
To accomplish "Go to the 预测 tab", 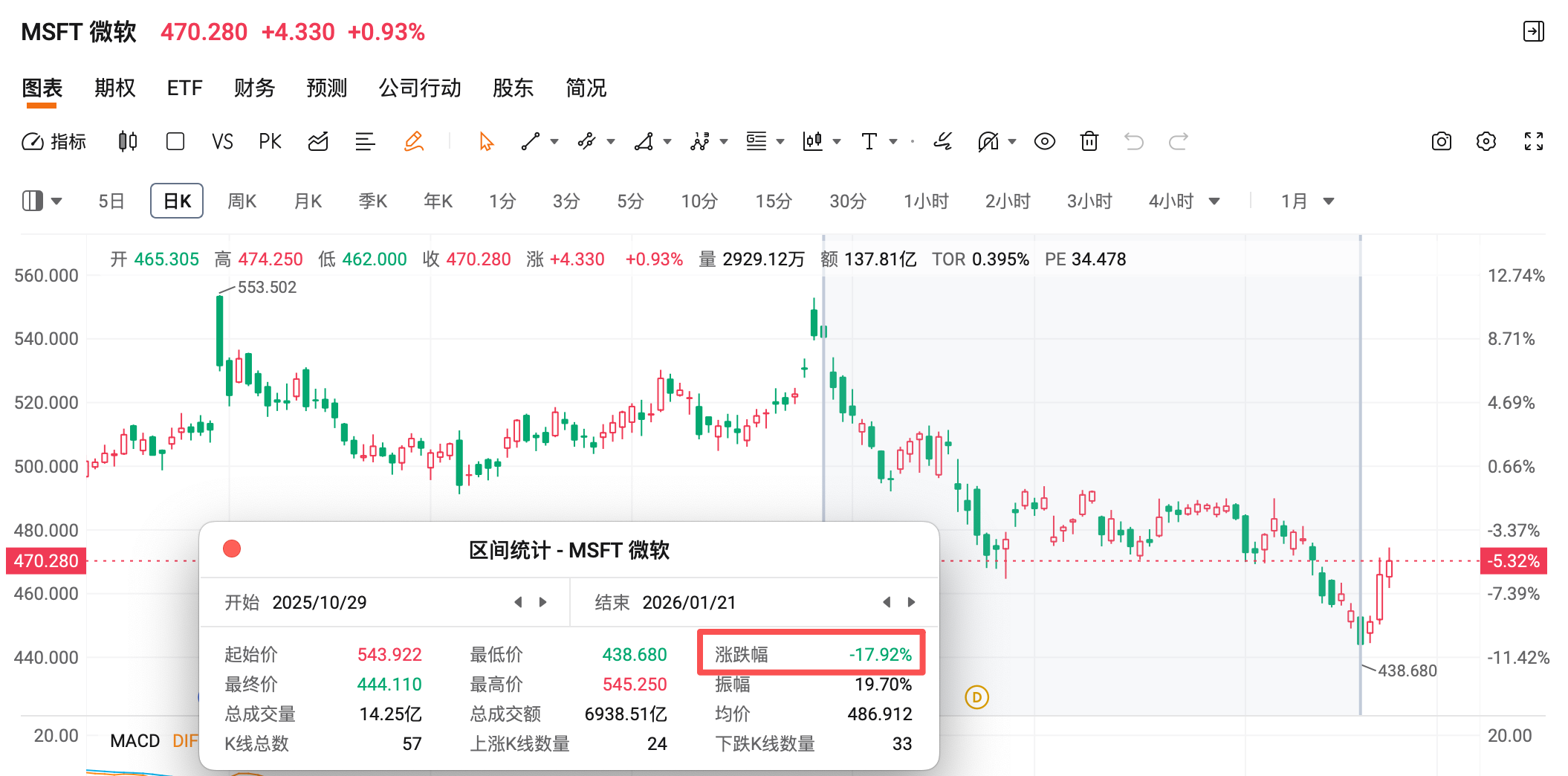I will click(327, 88).
